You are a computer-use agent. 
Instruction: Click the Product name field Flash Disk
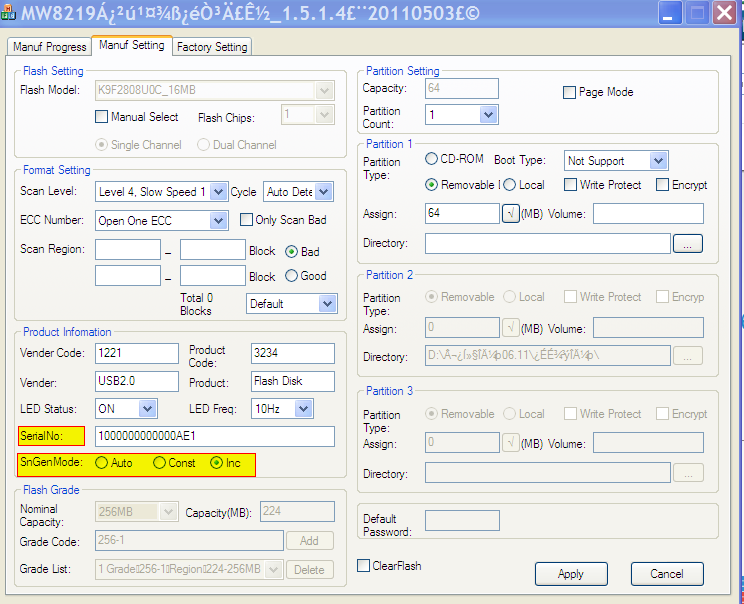(x=293, y=381)
